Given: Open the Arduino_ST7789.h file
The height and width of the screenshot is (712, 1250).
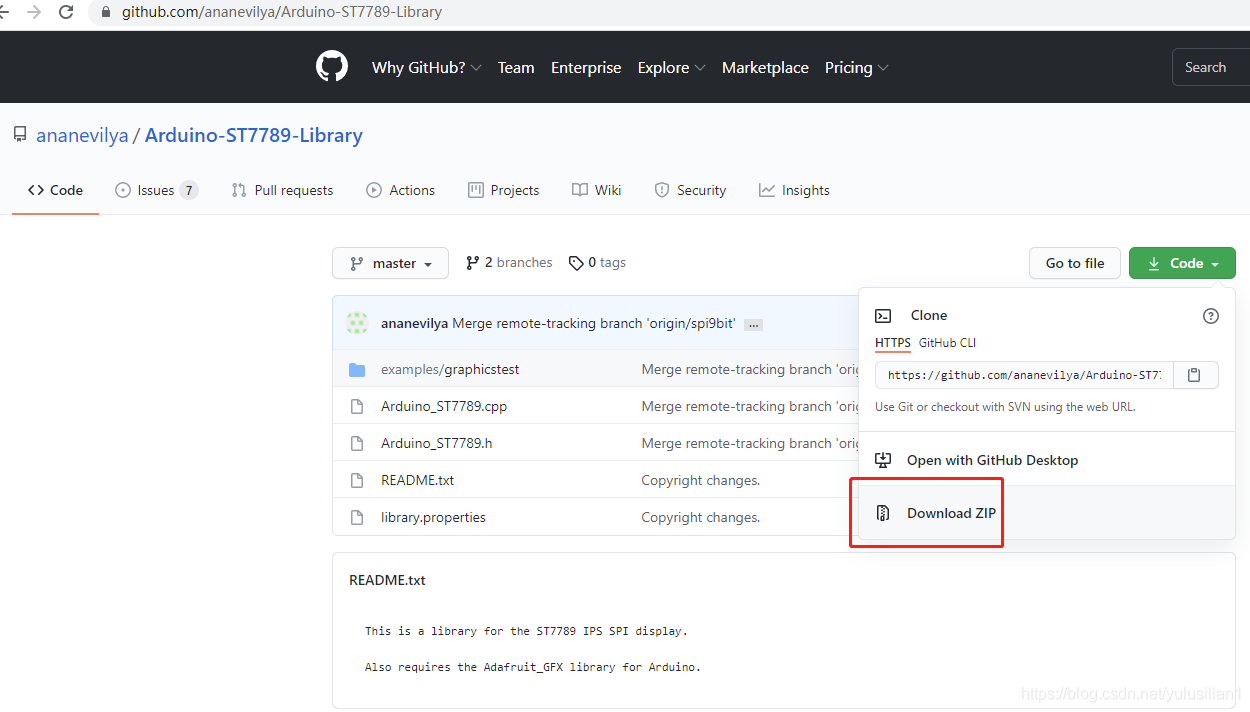Looking at the screenshot, I should 436,443.
